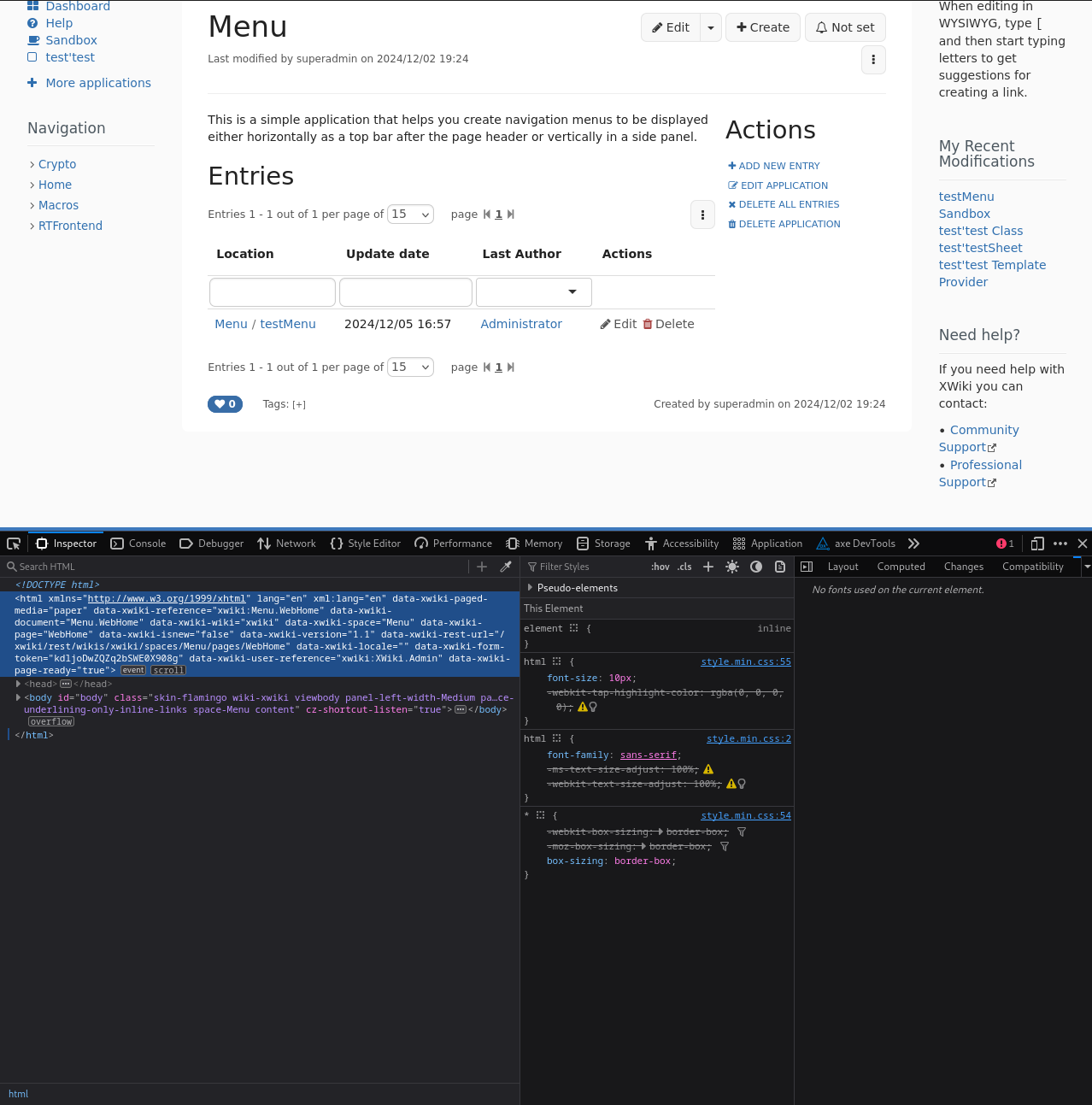The image size is (1092, 1105).
Task: Switch to the Storage tab
Action: point(603,544)
